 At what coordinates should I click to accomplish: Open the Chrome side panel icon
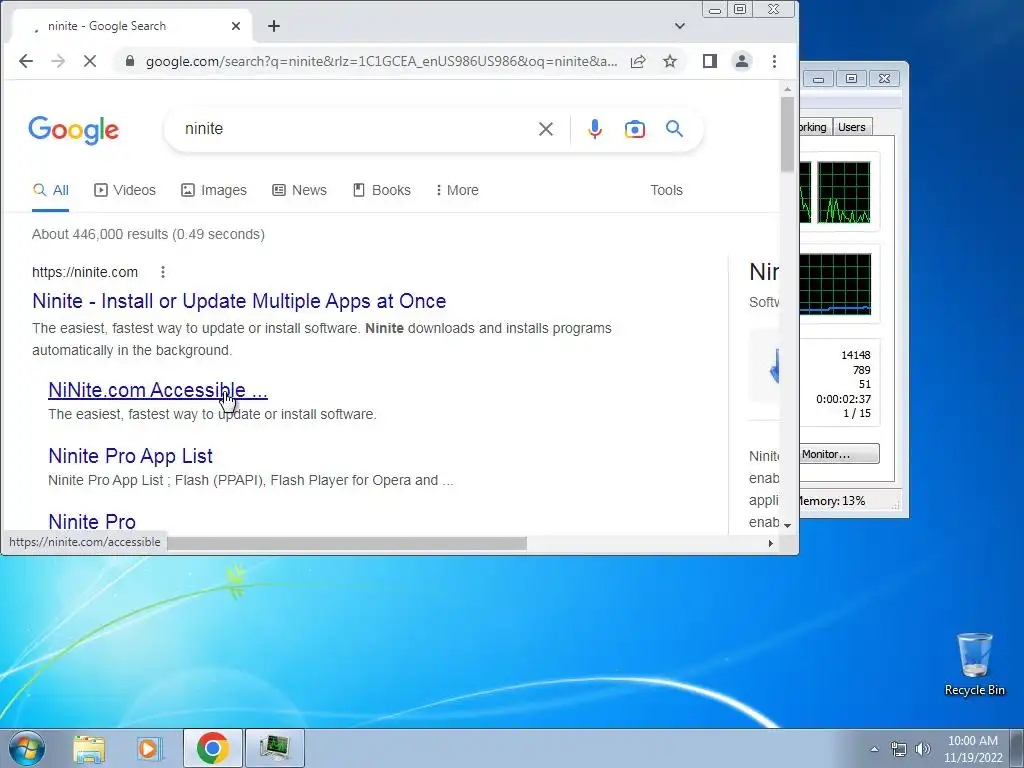pyautogui.click(x=710, y=61)
